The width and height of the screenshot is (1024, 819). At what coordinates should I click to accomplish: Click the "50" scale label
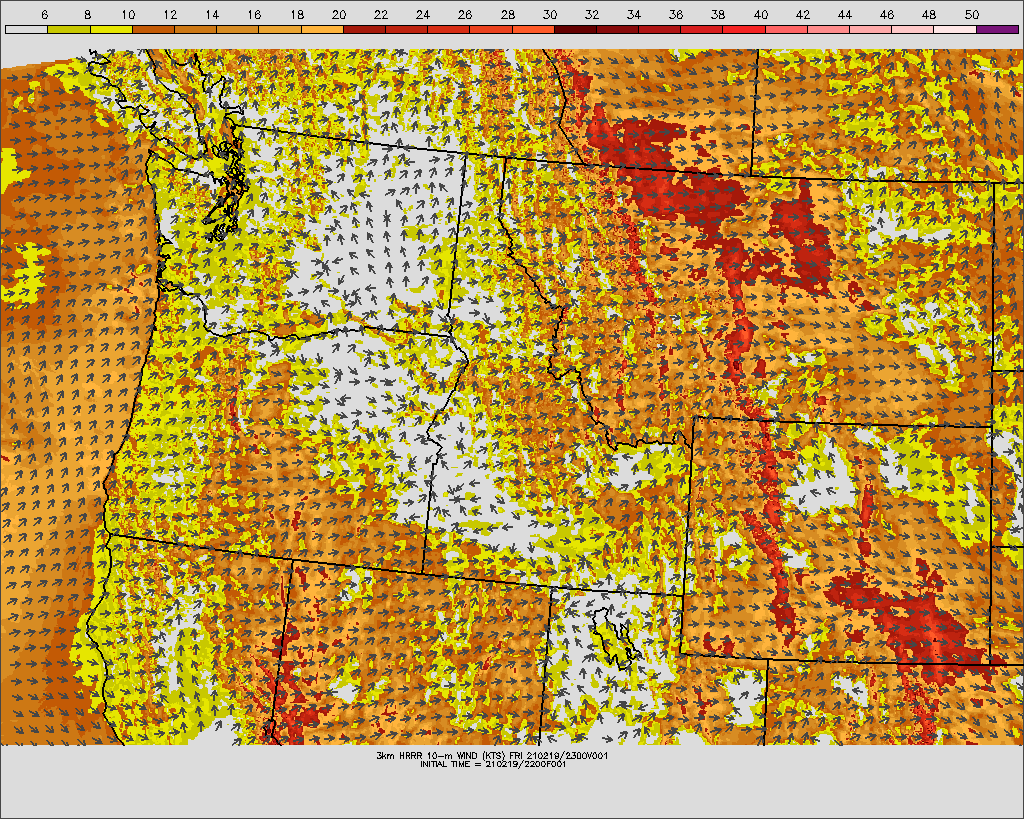(972, 14)
